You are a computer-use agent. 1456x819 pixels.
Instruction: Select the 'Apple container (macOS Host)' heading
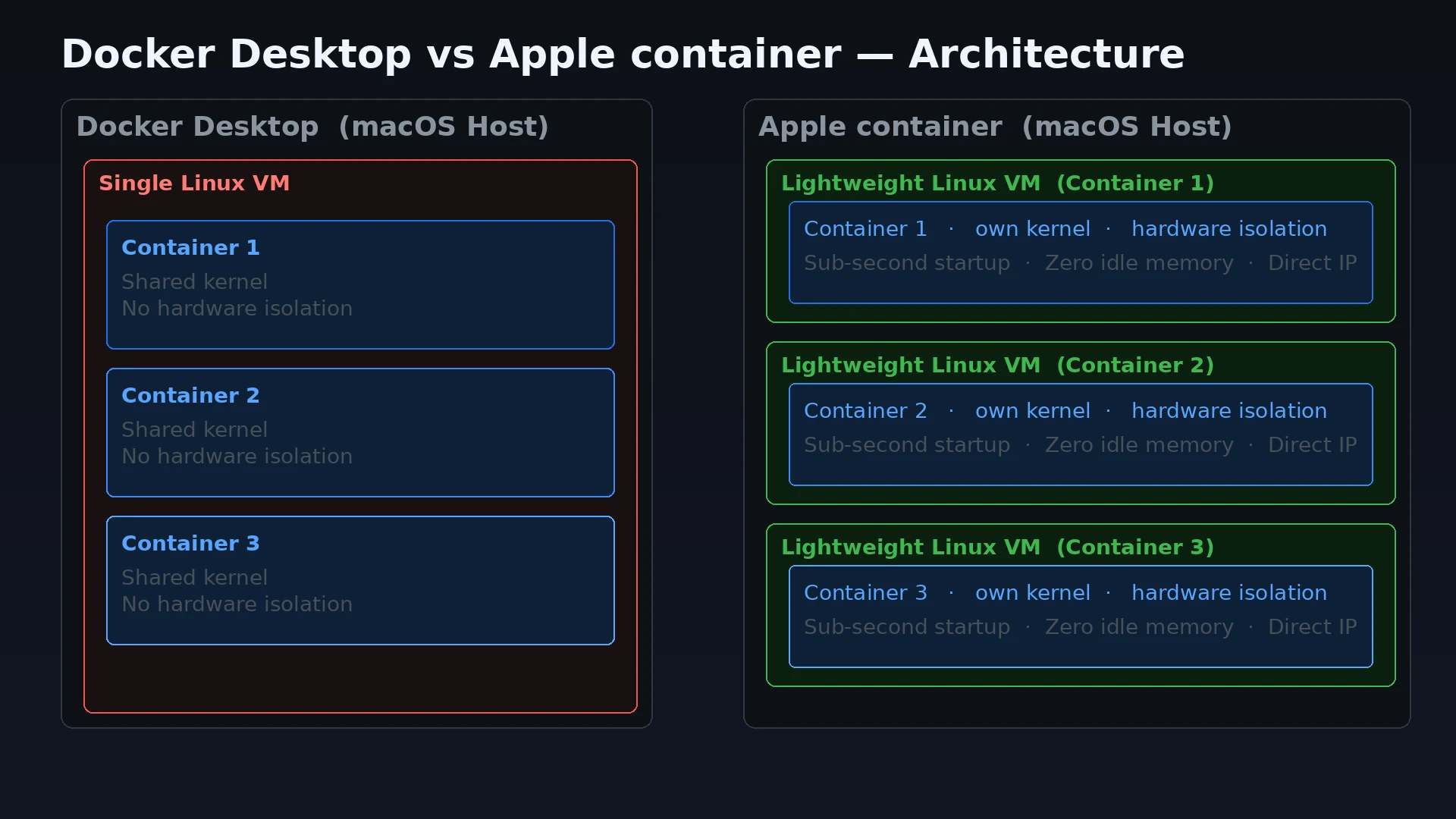coord(995,127)
